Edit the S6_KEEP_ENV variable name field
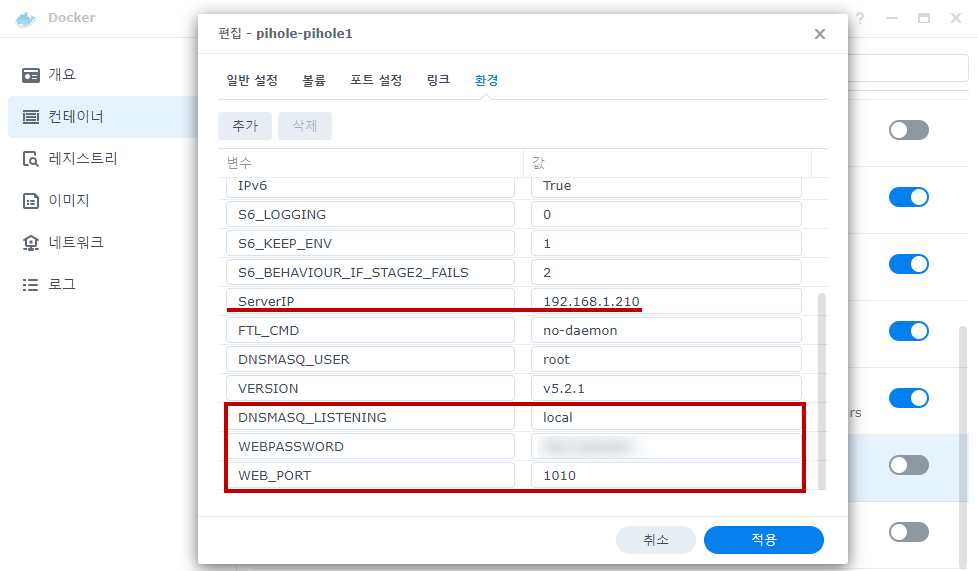978x571 pixels. [370, 243]
